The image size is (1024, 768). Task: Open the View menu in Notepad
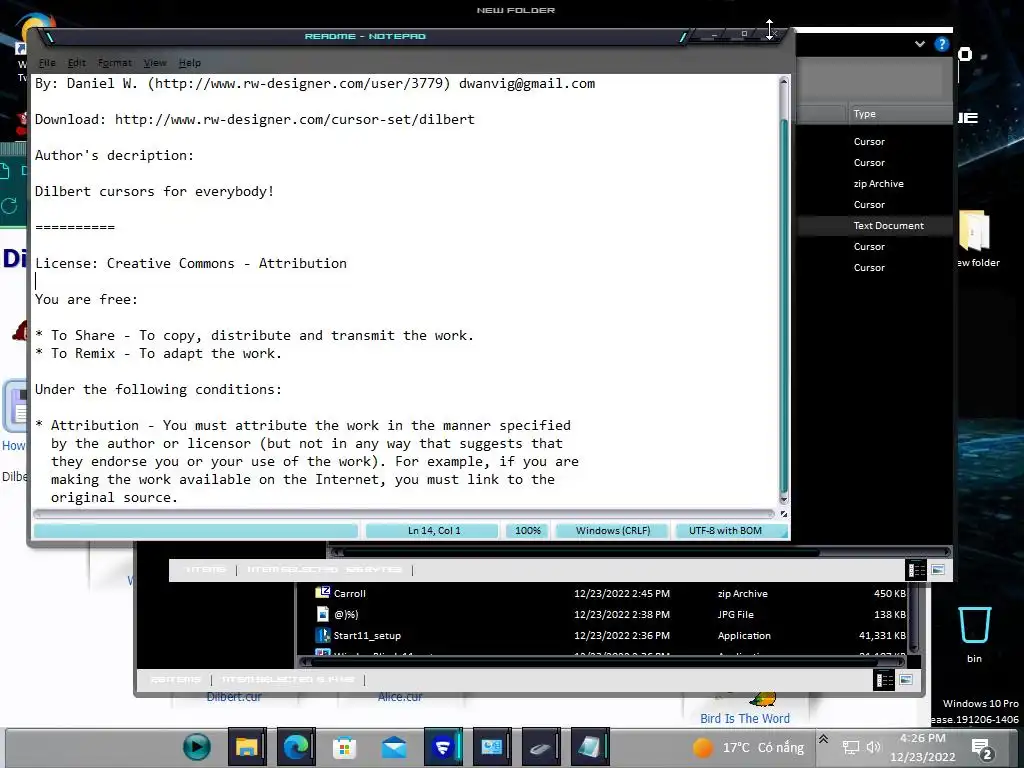click(155, 63)
